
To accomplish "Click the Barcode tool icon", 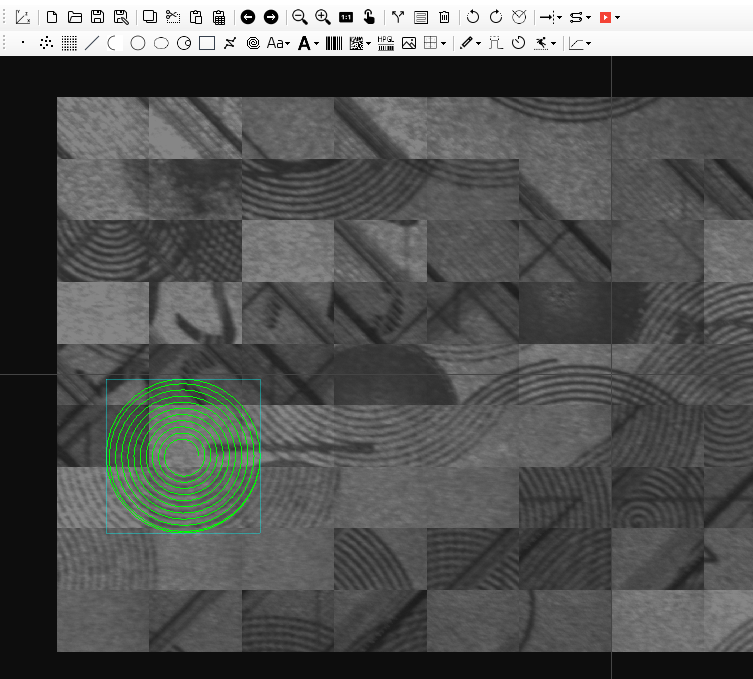I will coord(333,43).
